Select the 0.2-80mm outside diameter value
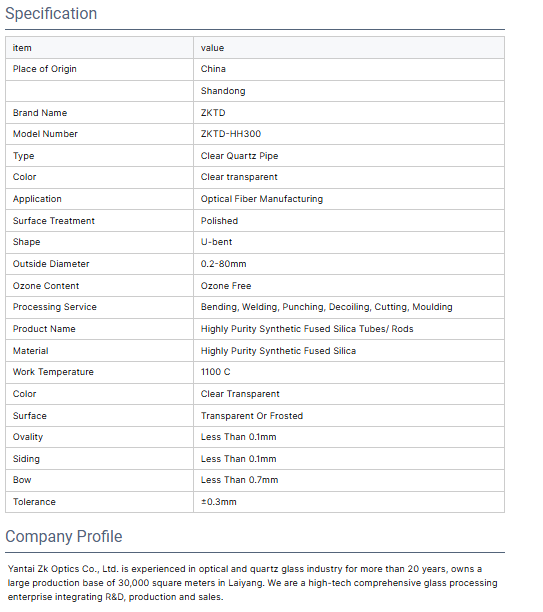Screen dimensions: 543x612 coord(223,264)
